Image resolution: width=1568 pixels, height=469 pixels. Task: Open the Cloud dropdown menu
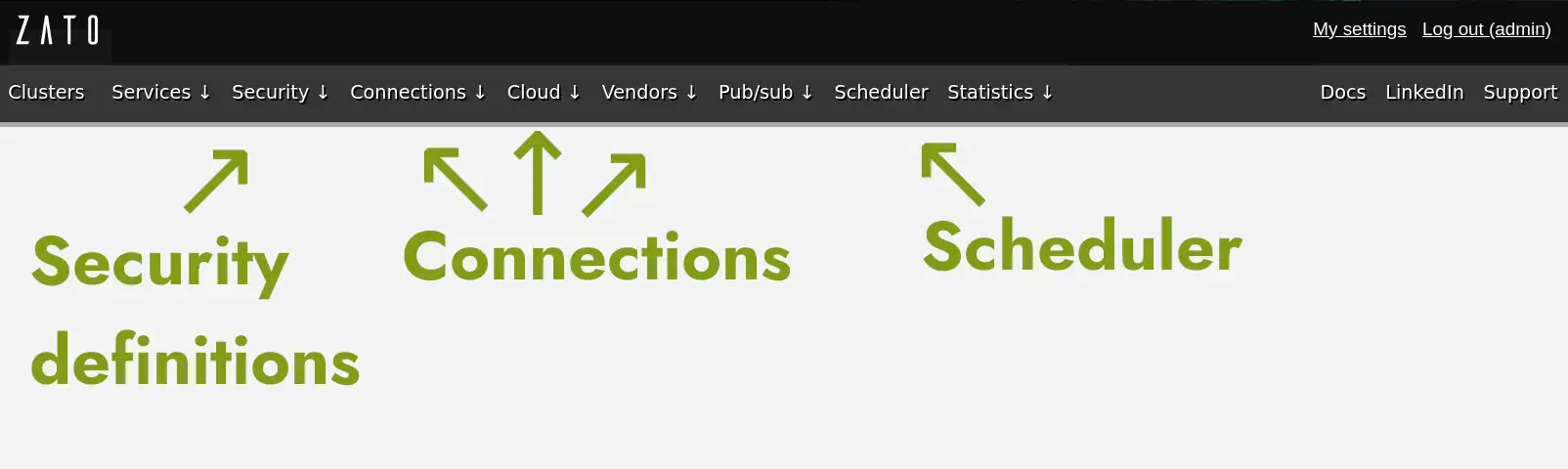pyautogui.click(x=544, y=93)
